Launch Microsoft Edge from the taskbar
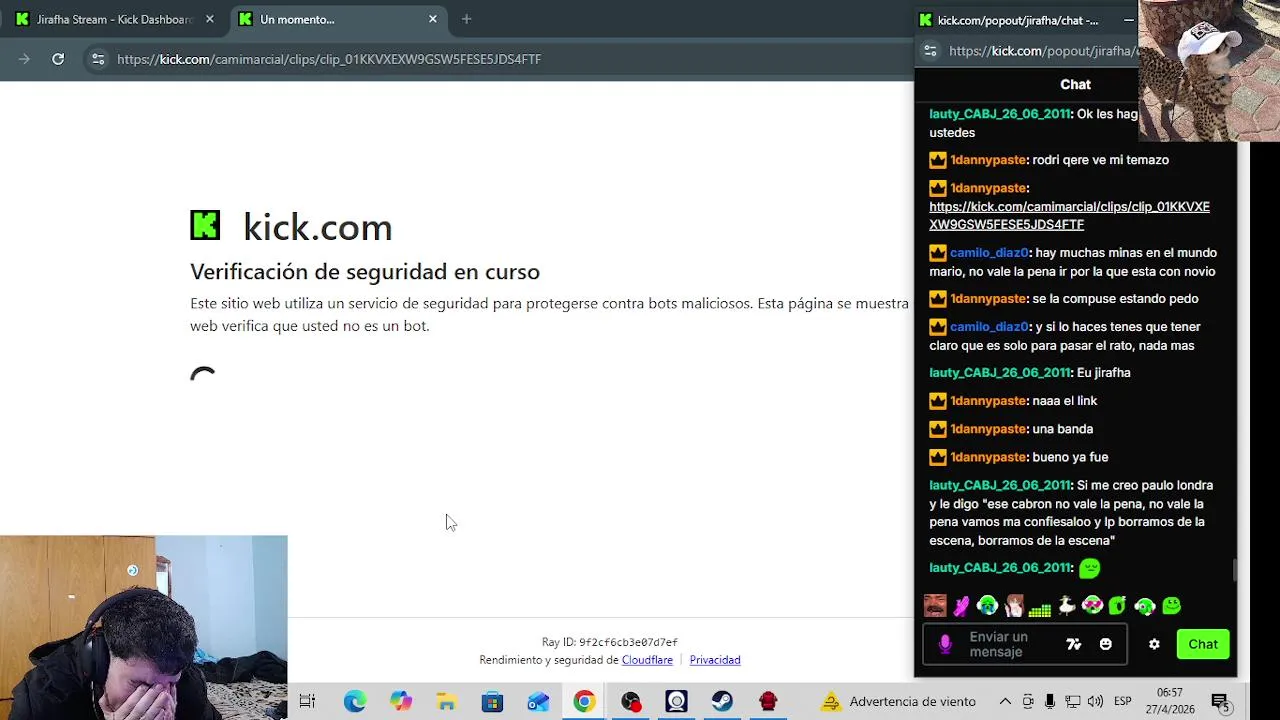This screenshot has height=720, width=1280. [355, 701]
